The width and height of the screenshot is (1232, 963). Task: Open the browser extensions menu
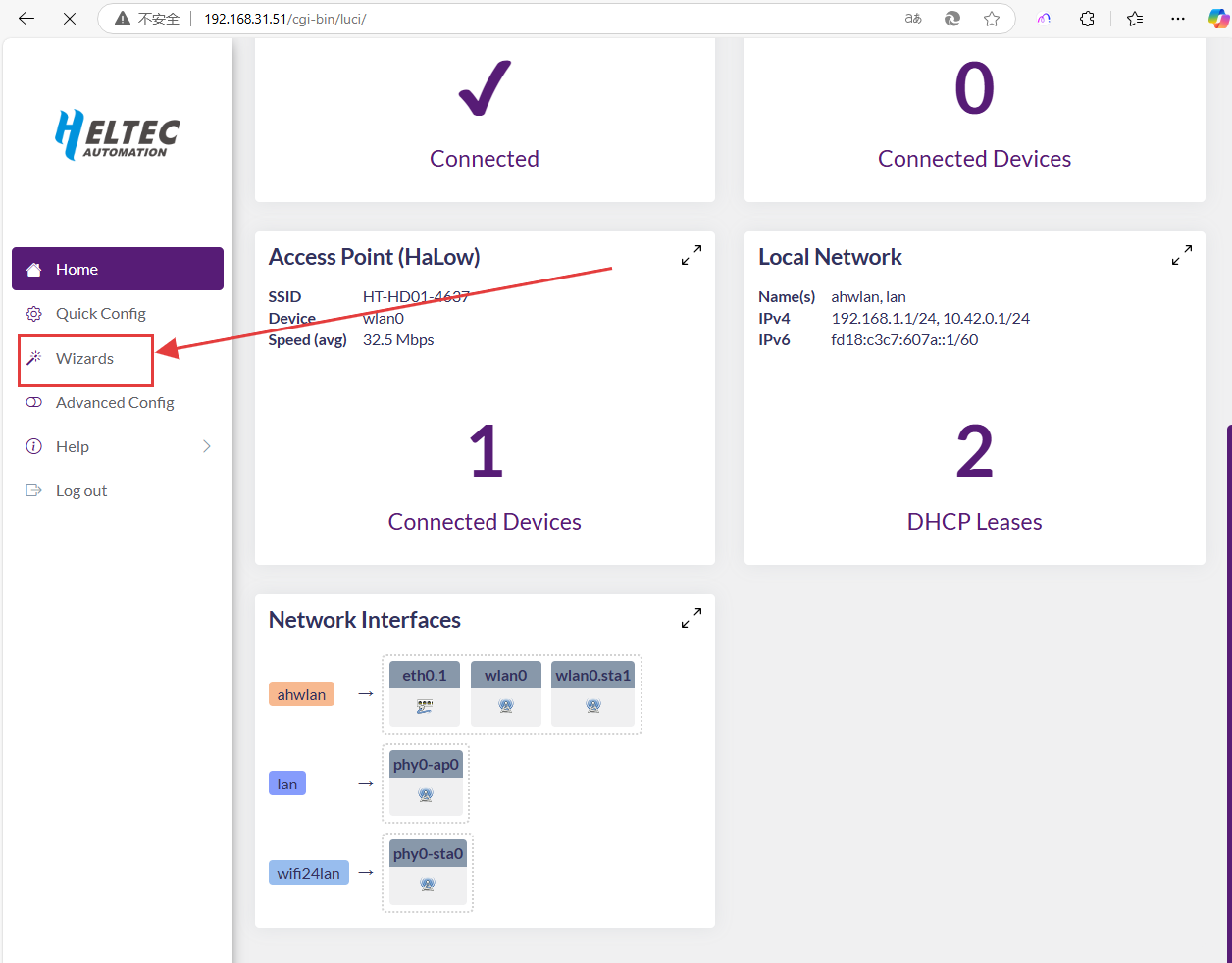(1087, 19)
